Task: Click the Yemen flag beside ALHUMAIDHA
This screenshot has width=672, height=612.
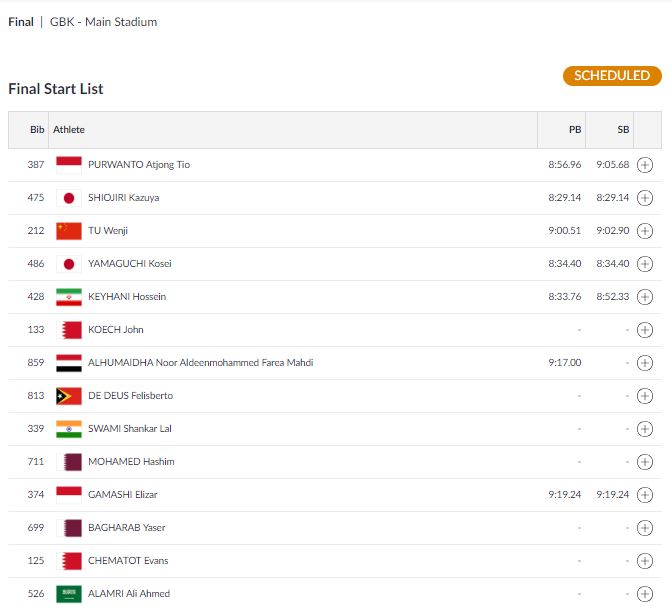Action: 69,363
